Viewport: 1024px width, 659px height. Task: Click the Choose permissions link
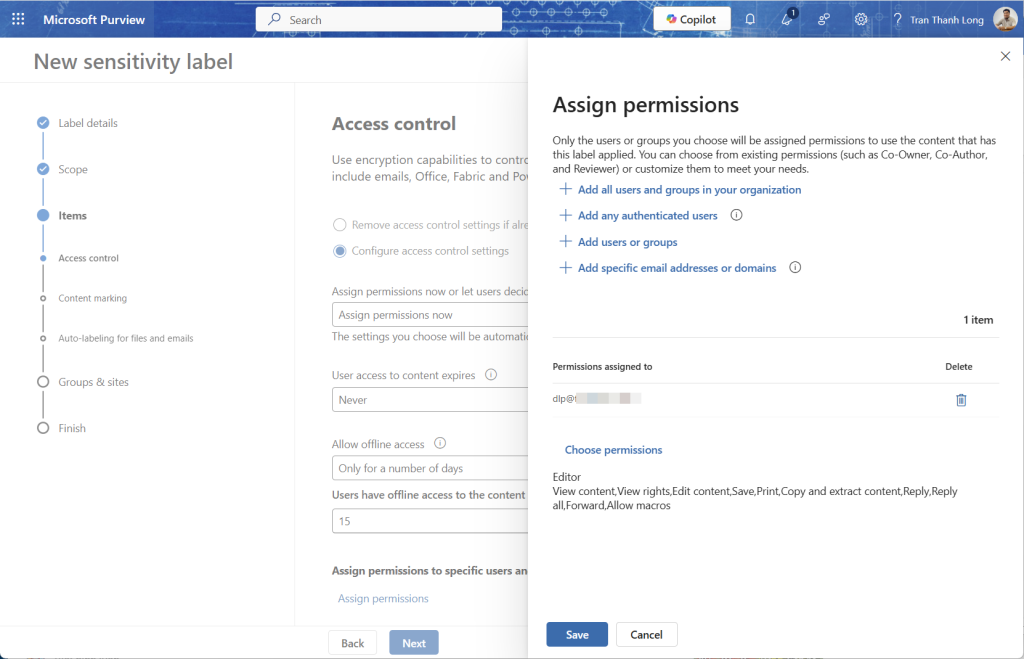point(613,450)
